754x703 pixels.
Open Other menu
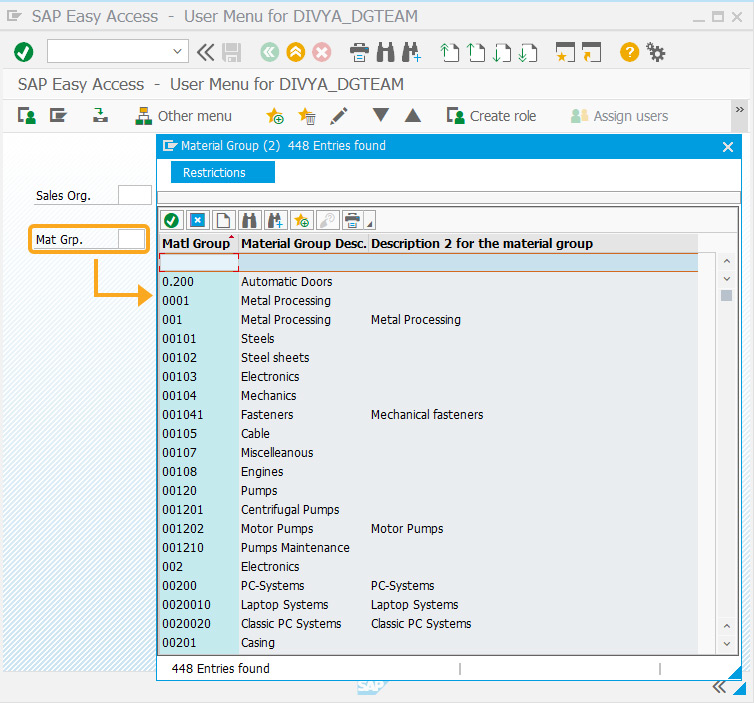click(x=183, y=116)
